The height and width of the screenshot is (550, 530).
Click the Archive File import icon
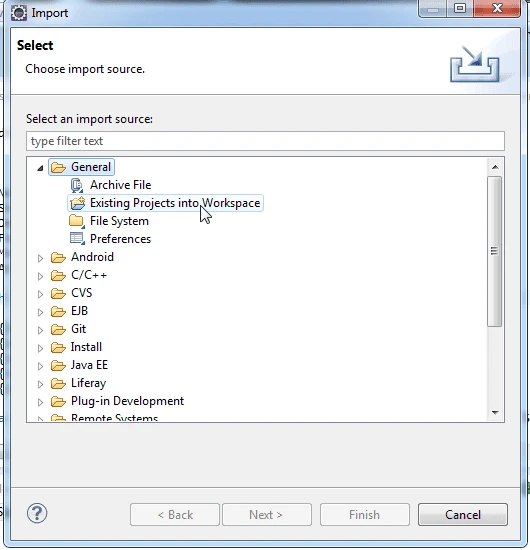[x=77, y=185]
